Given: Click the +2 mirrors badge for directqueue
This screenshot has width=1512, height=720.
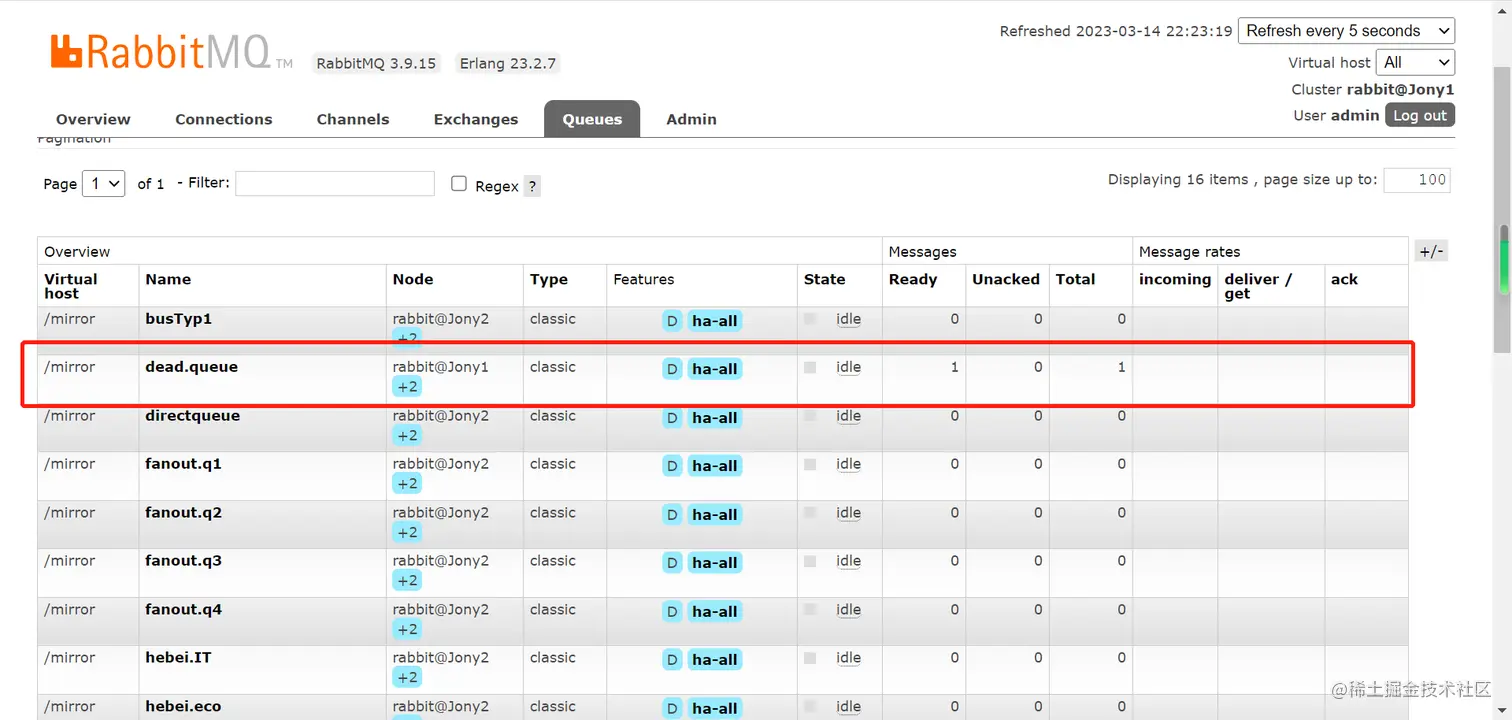Looking at the screenshot, I should pyautogui.click(x=407, y=435).
